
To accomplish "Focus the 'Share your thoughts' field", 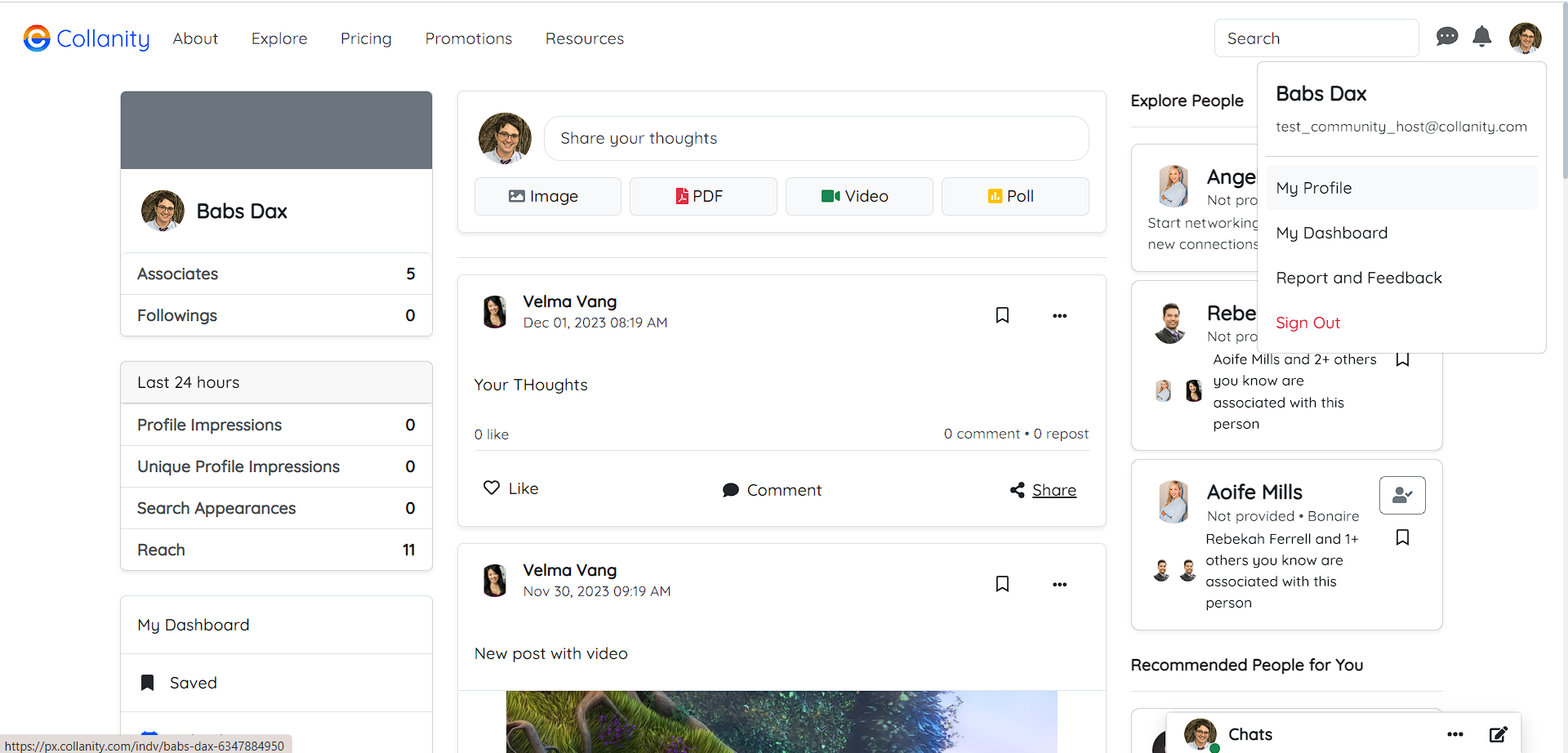I will point(816,138).
